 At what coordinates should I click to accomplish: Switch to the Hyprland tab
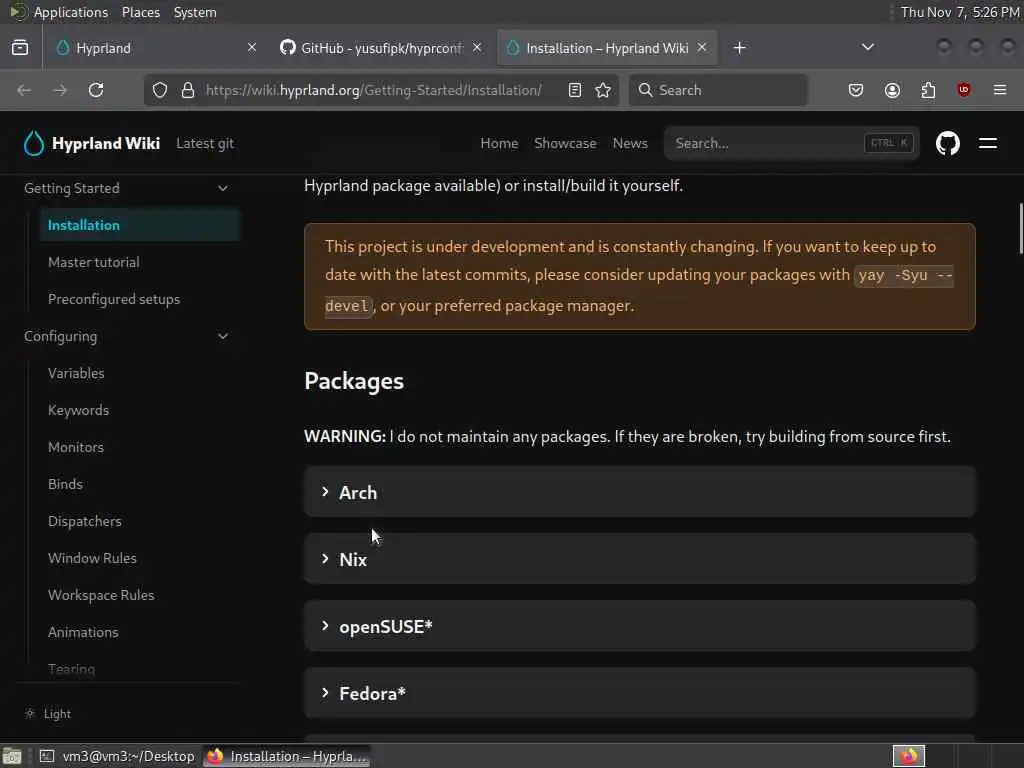pos(157,48)
